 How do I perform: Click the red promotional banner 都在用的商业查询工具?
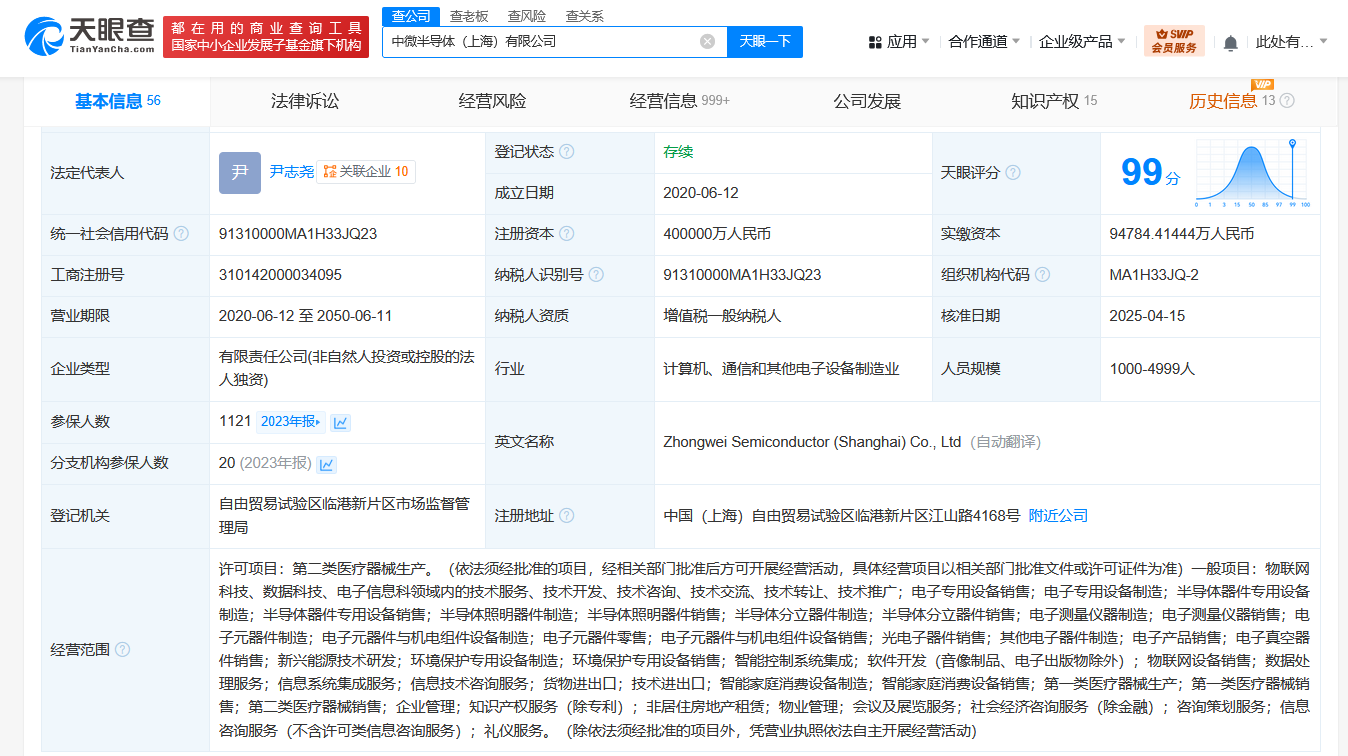(x=267, y=37)
